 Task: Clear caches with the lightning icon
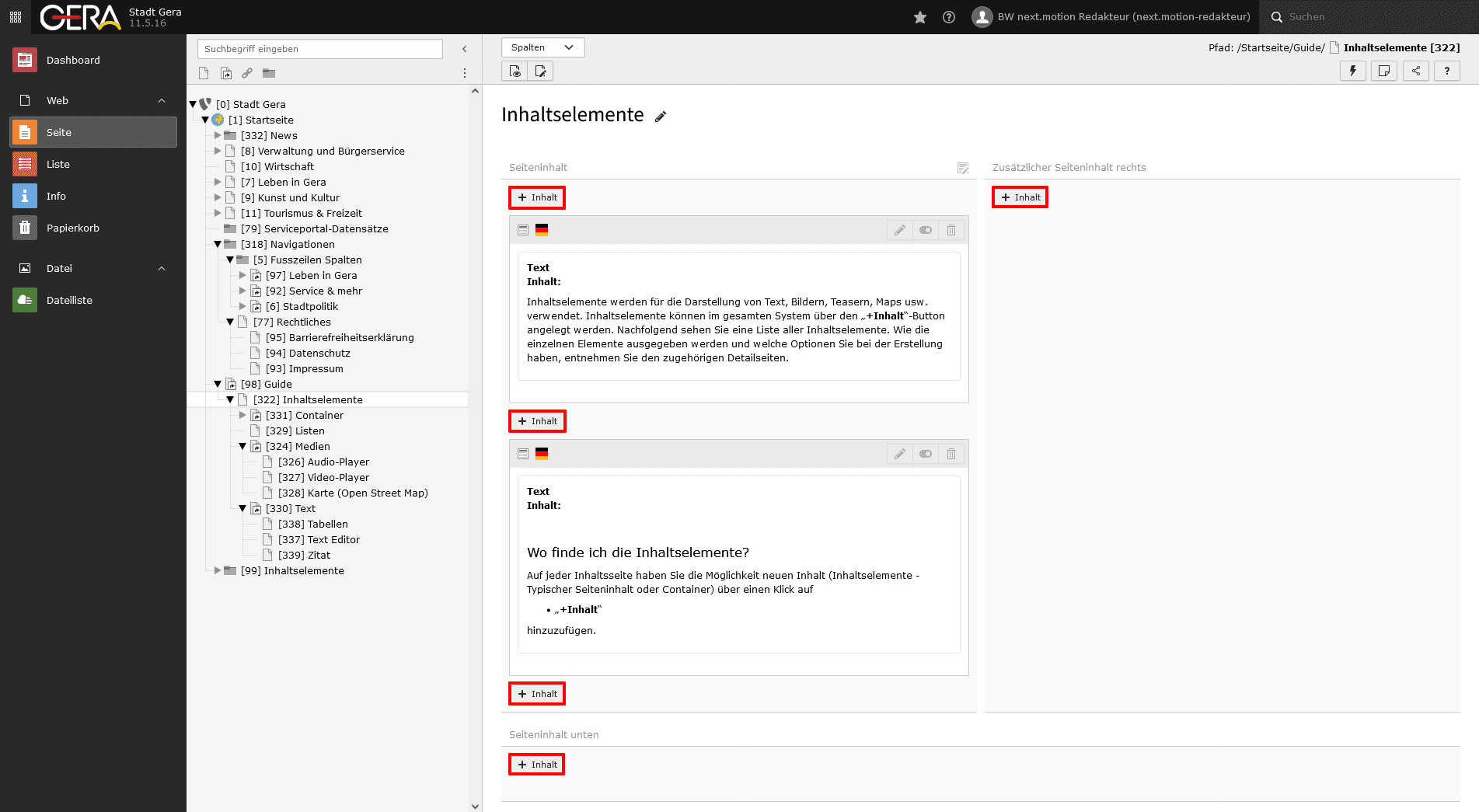1353,71
